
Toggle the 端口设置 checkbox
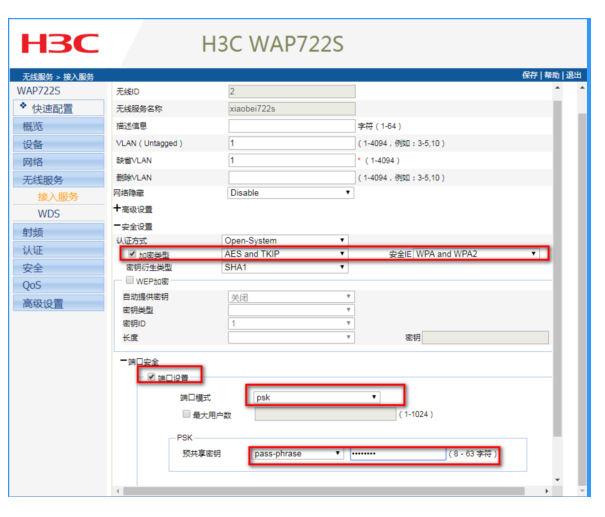click(152, 377)
